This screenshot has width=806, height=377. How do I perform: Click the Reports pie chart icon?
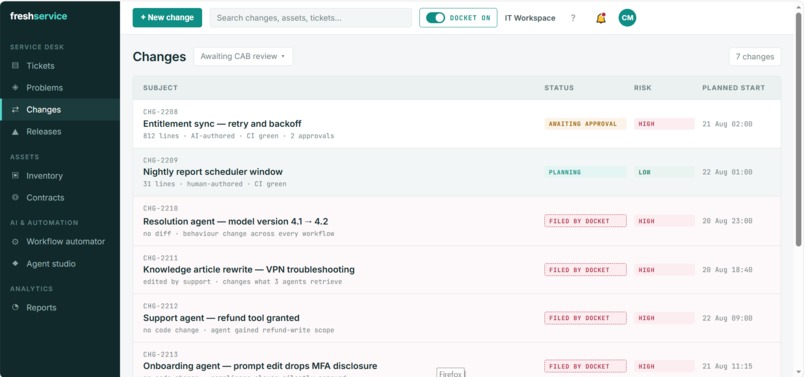[x=15, y=307]
